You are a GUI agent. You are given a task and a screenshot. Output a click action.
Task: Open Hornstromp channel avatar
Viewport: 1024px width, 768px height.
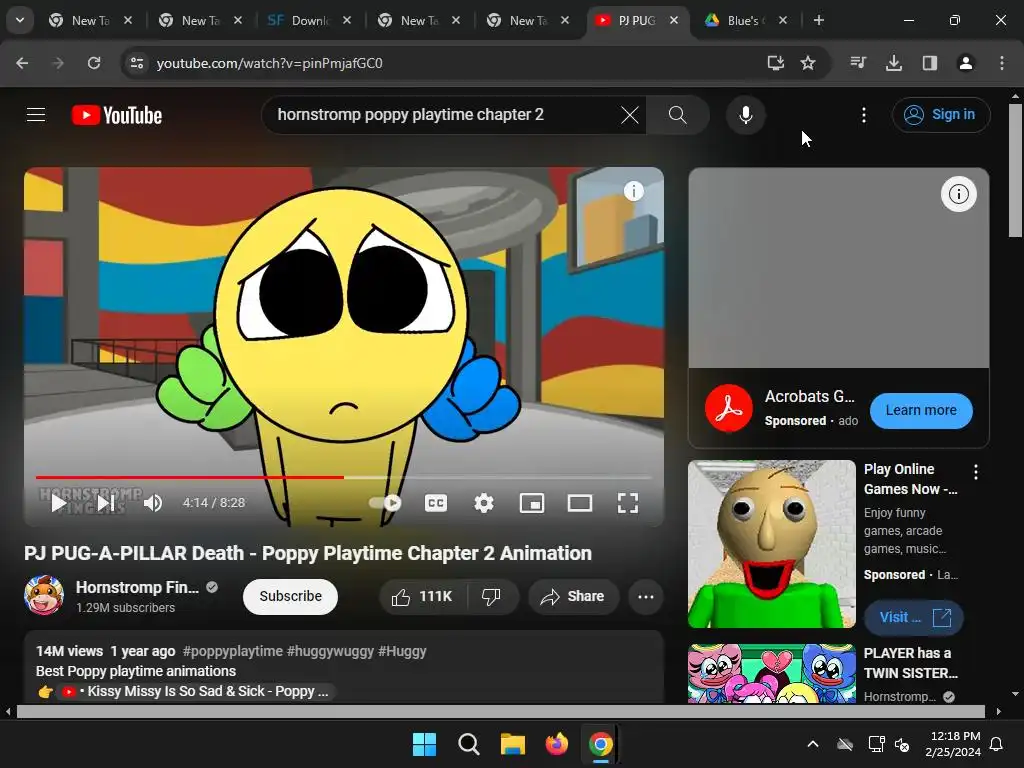44,596
